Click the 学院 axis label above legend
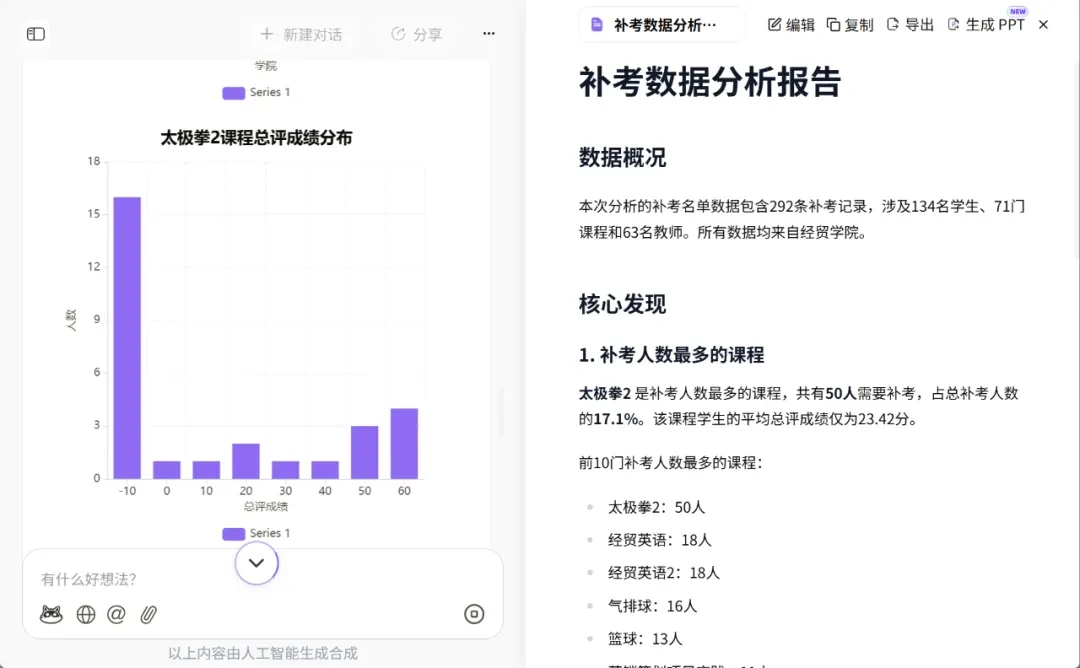This screenshot has height=668, width=1080. point(265,65)
